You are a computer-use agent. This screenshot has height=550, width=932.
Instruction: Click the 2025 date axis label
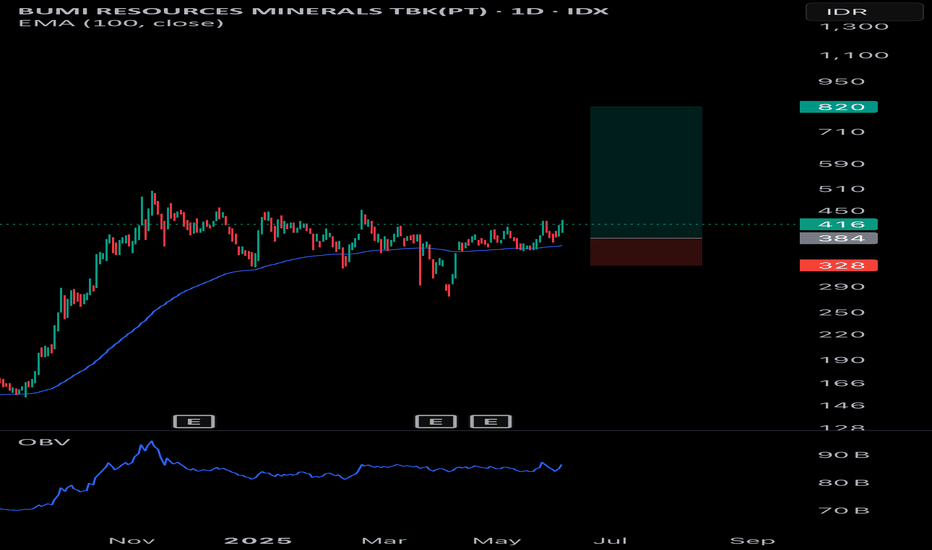click(258, 540)
